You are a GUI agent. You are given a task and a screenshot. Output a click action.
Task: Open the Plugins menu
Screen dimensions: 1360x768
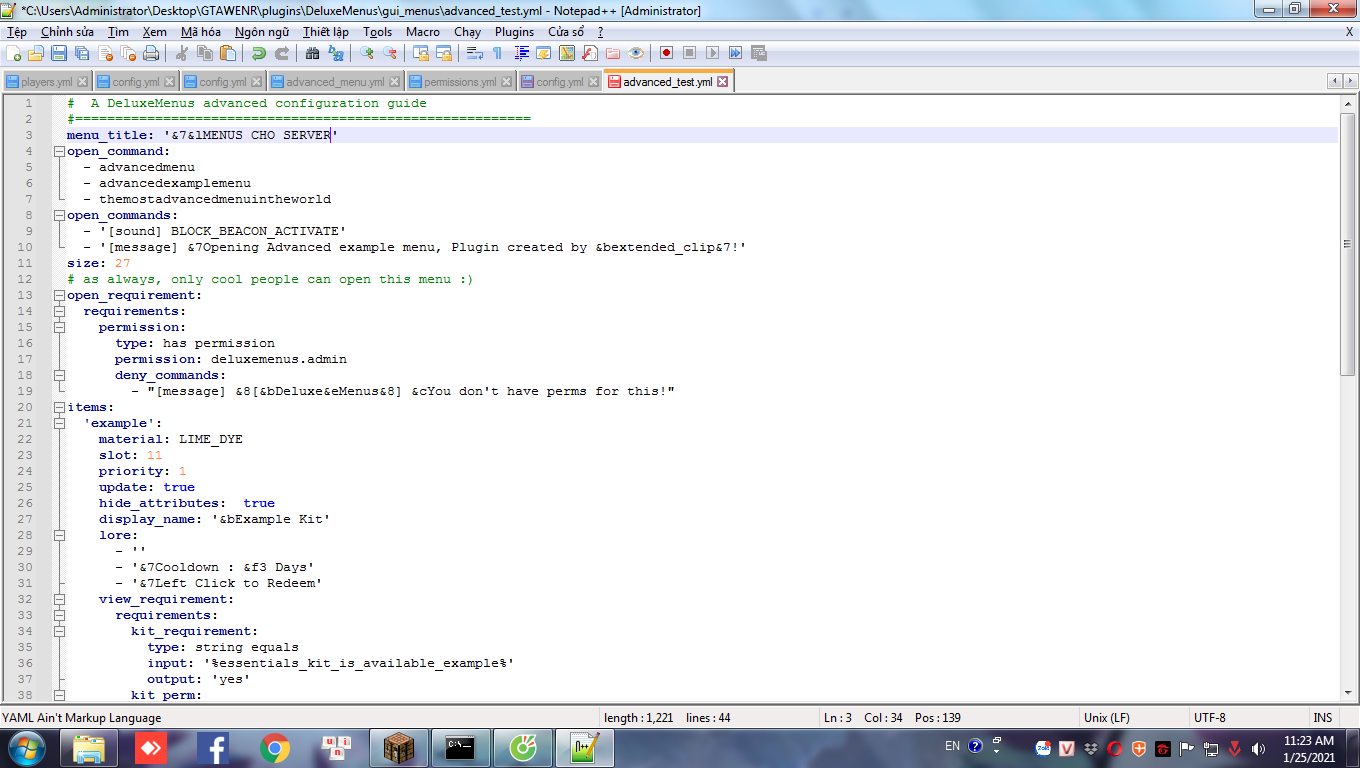pyautogui.click(x=514, y=32)
